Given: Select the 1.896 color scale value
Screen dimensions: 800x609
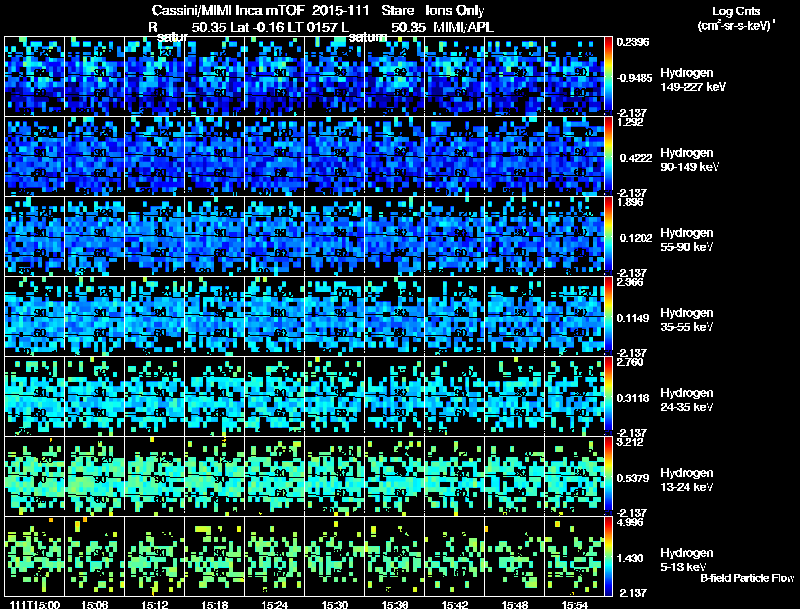Looking at the screenshot, I should tap(630, 202).
